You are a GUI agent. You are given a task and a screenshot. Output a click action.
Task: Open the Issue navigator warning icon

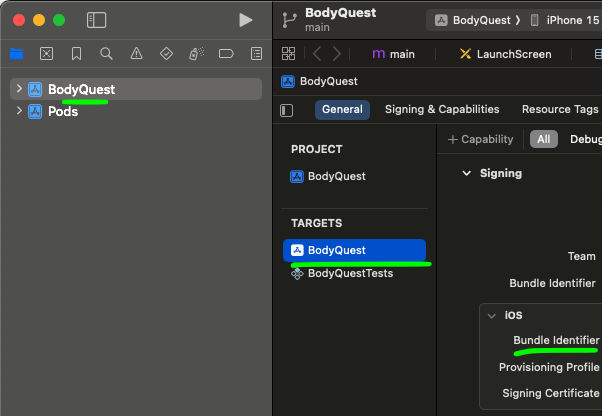(x=136, y=54)
